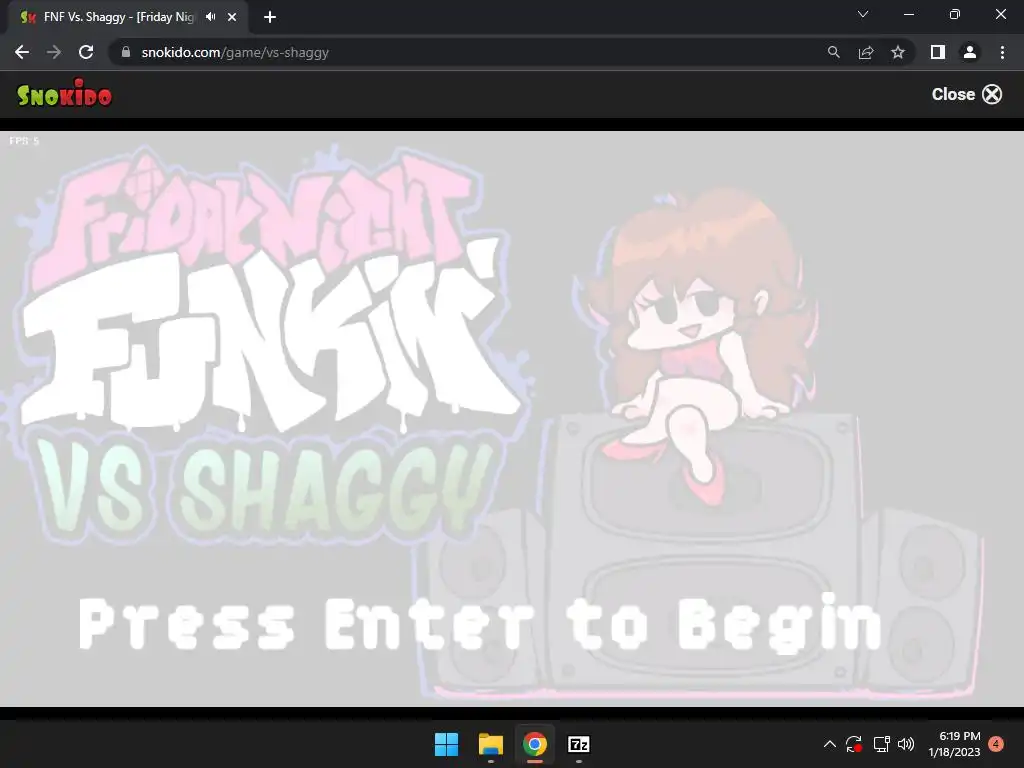Image resolution: width=1024 pixels, height=768 pixels.
Task: Click the browser forward arrow
Action: coord(54,52)
